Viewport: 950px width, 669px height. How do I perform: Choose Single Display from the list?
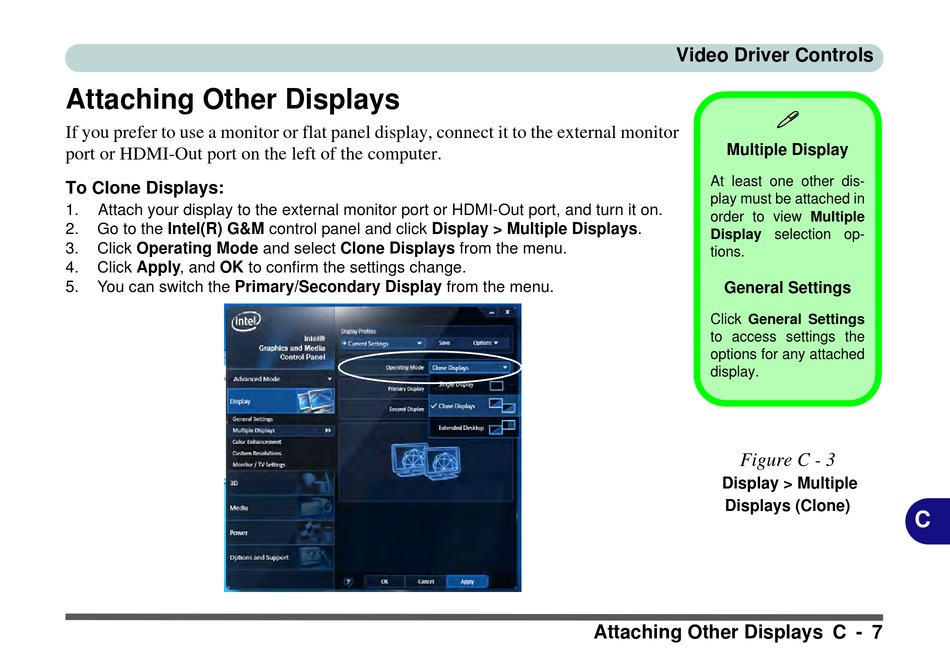(x=473, y=385)
